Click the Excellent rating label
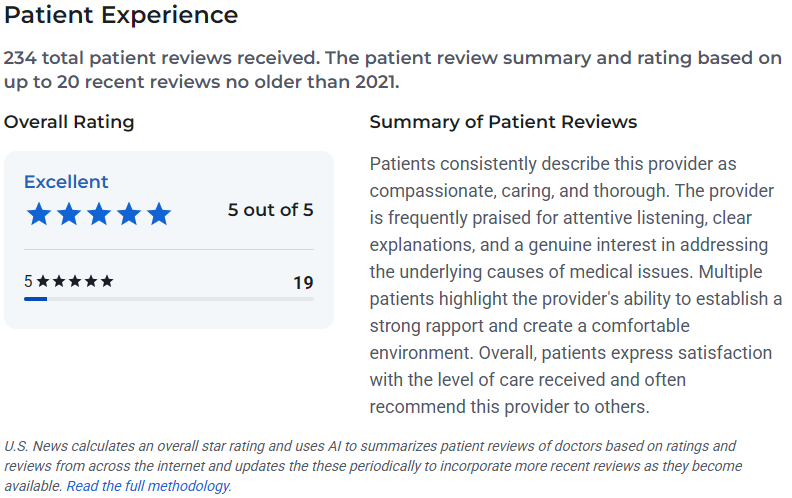792x498 pixels. (x=66, y=182)
